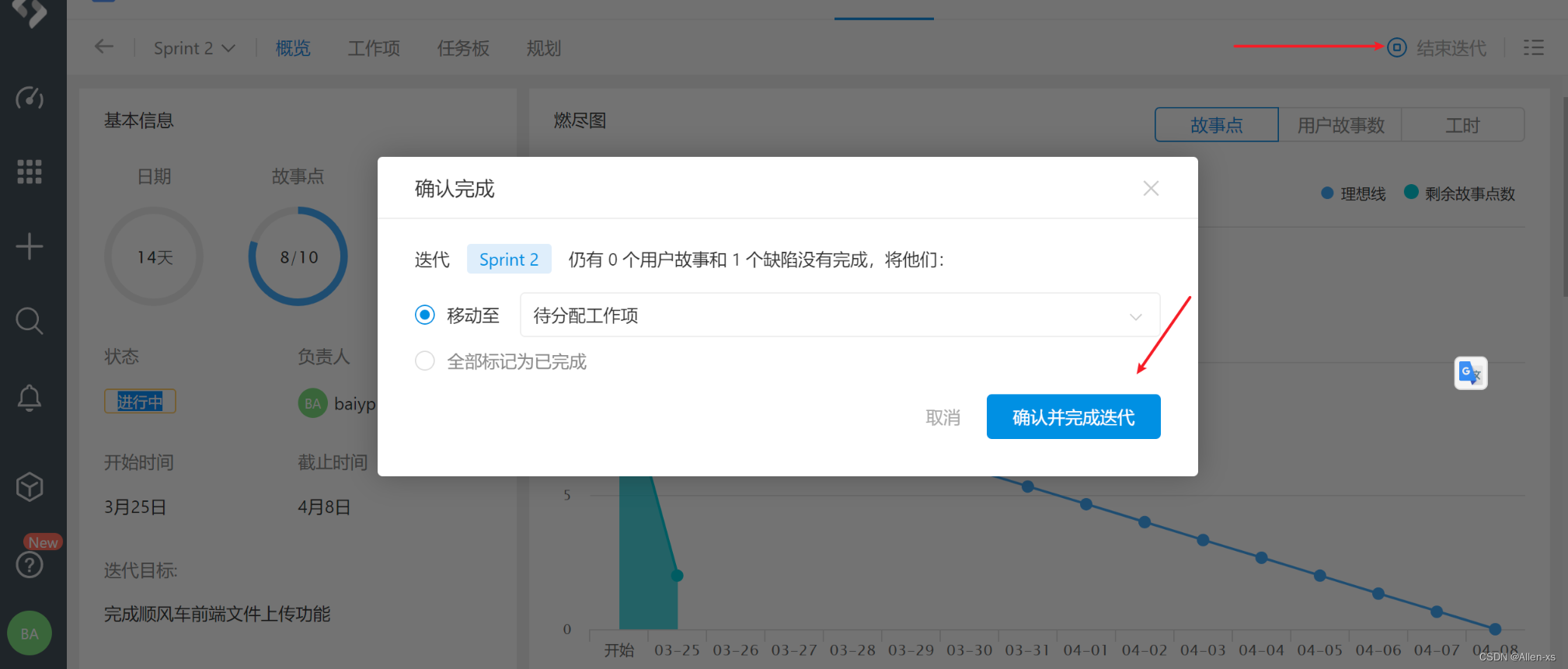Open the apps grid icon in sidebar
Image resolution: width=1568 pixels, height=669 pixels.
coord(30,172)
